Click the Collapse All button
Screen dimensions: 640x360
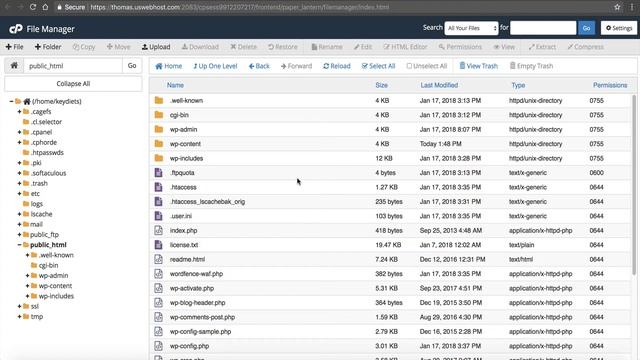tap(73, 84)
